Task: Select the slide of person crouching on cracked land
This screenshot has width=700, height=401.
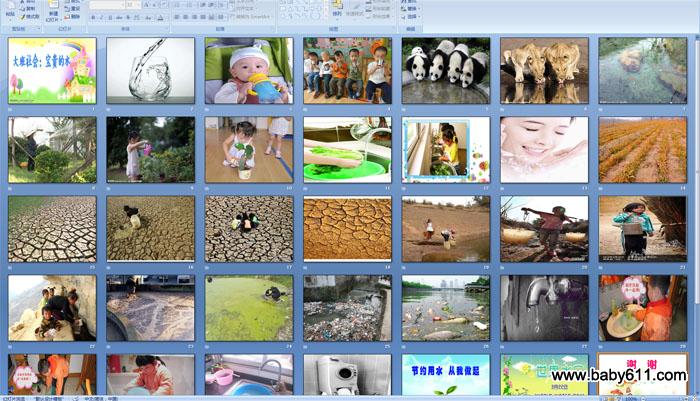Action: [x=150, y=229]
